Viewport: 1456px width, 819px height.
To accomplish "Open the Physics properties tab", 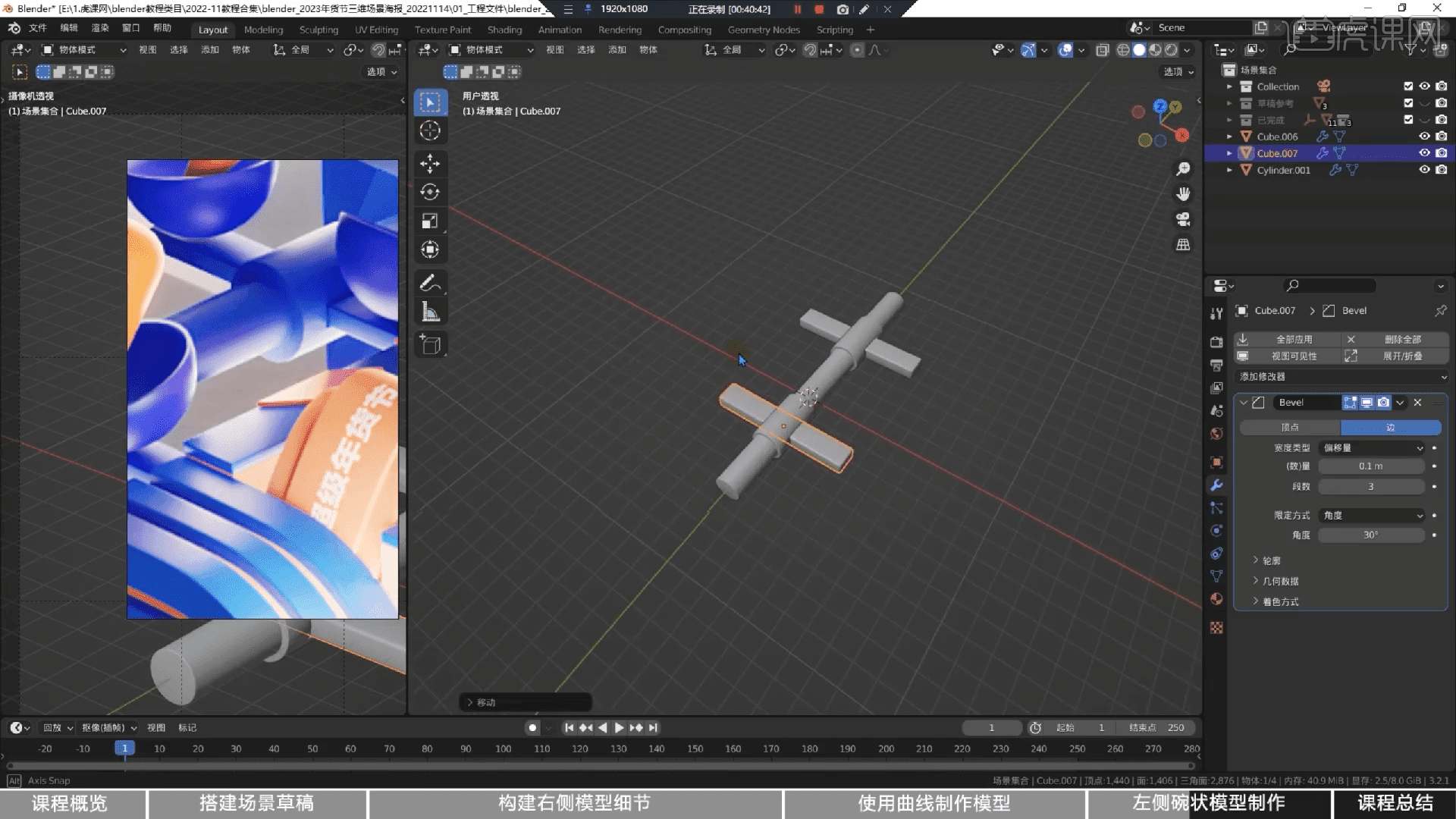I will click(x=1216, y=531).
